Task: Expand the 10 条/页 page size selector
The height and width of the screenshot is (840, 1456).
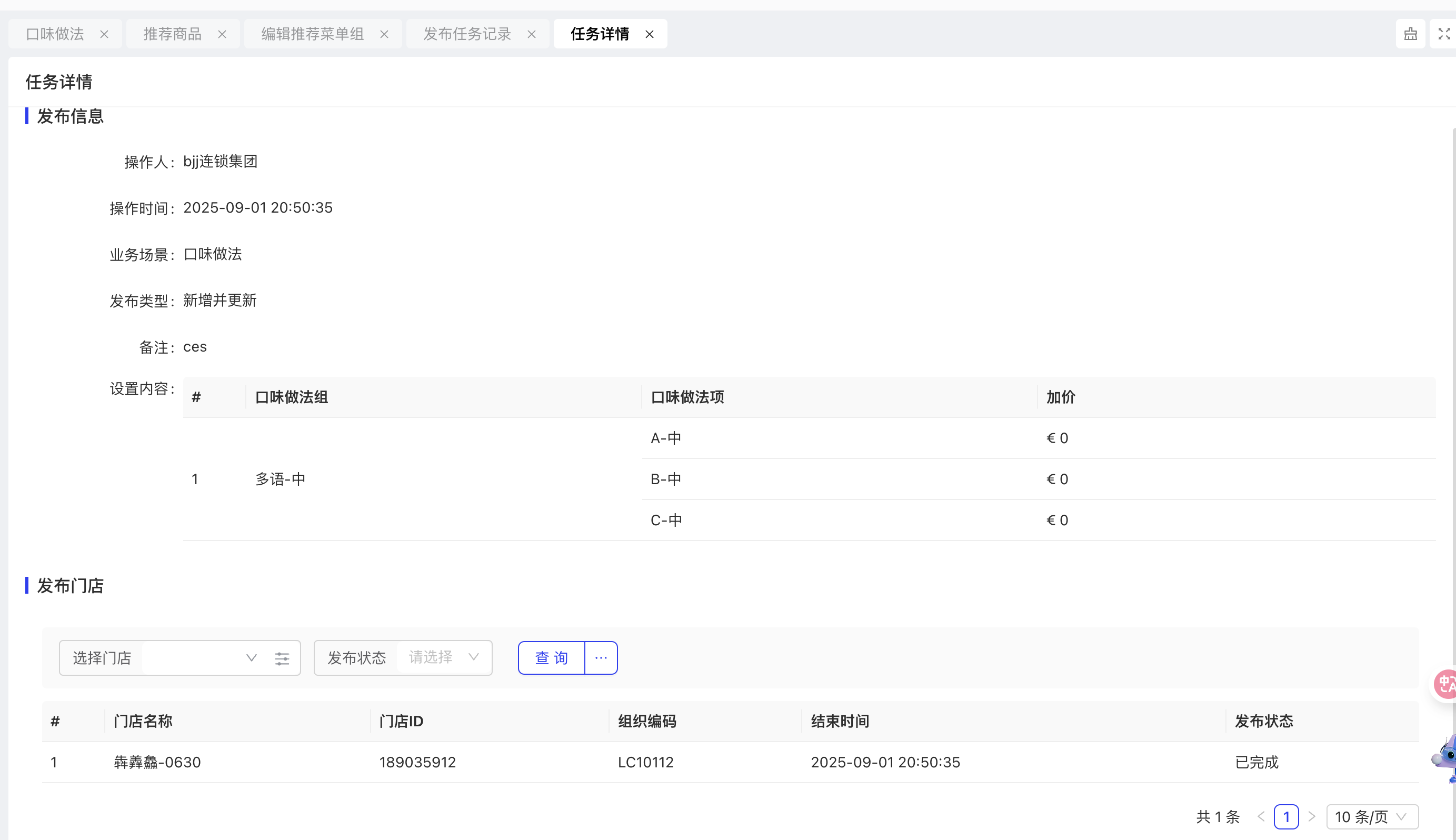Action: [1372, 817]
